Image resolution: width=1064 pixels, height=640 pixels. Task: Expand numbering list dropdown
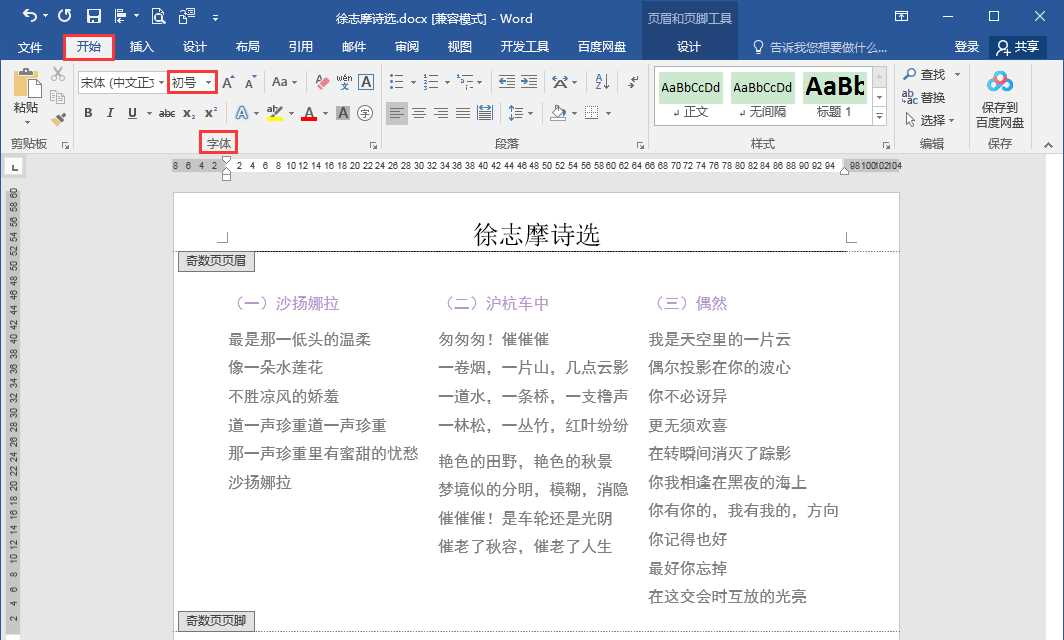click(447, 82)
